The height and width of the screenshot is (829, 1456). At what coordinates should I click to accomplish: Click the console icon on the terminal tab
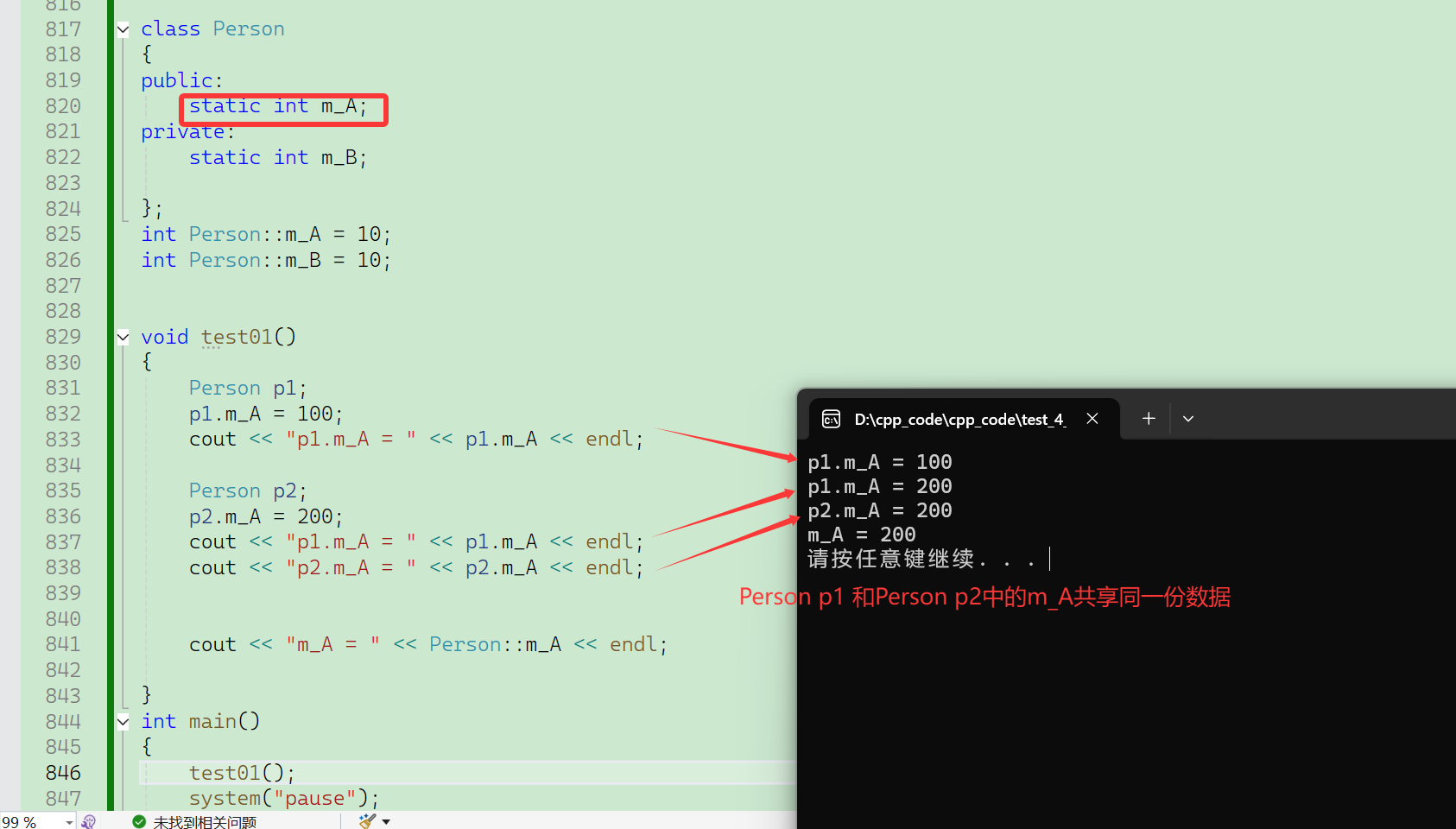pos(831,420)
